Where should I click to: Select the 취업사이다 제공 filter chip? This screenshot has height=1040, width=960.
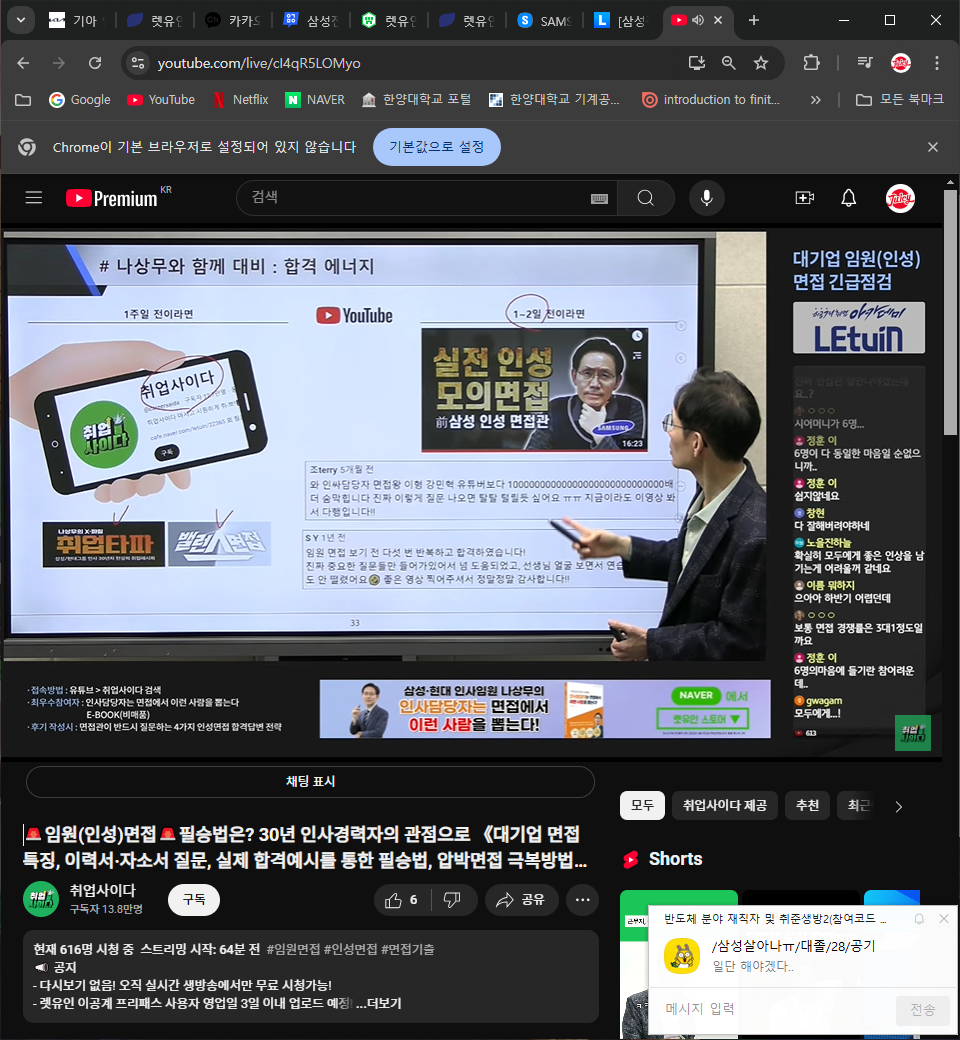click(725, 806)
